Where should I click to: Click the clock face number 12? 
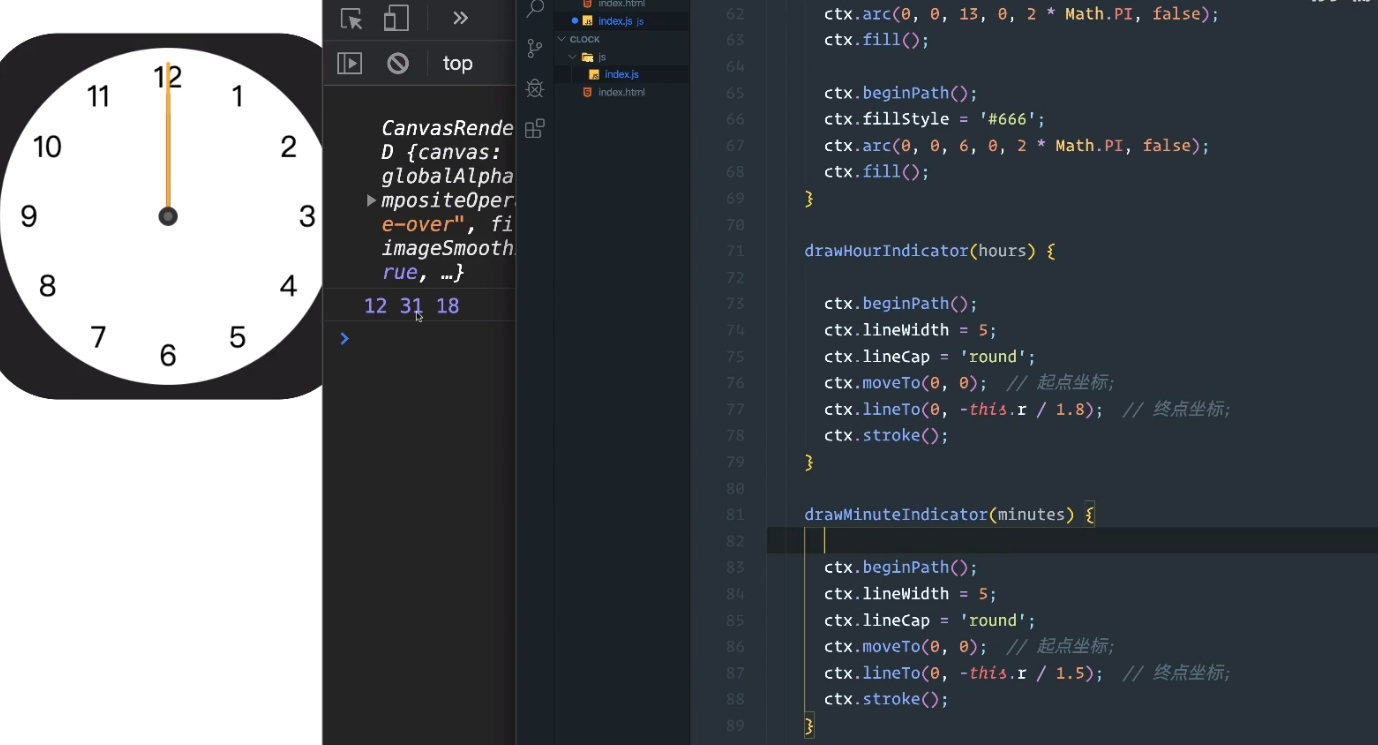pos(167,76)
